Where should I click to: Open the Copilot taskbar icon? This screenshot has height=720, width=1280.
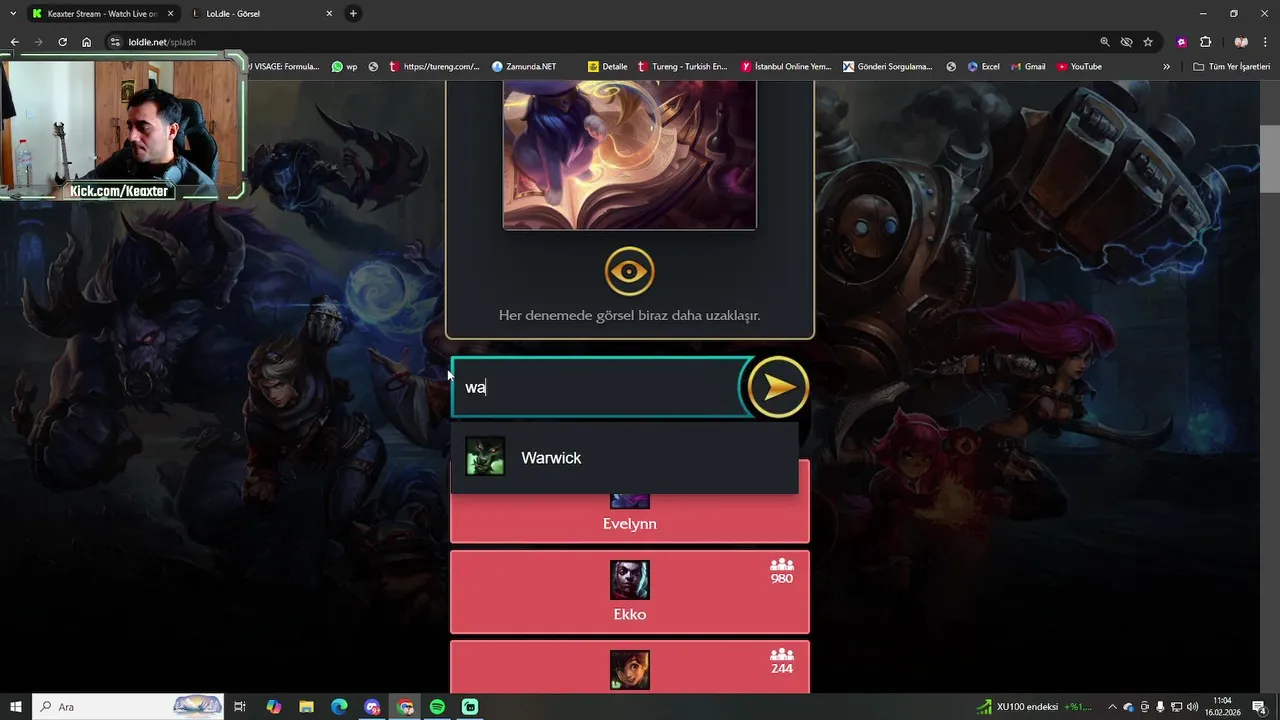pos(274,707)
